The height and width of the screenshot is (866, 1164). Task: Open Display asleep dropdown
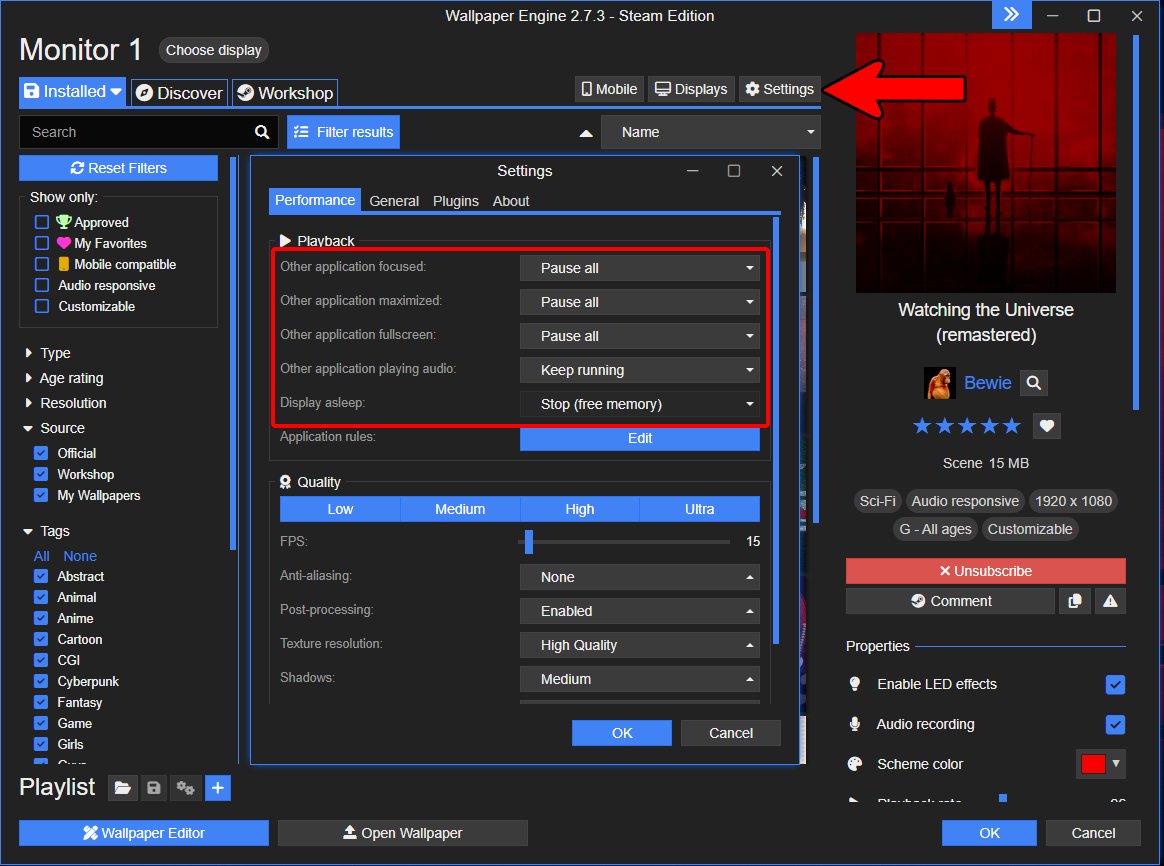coord(639,404)
